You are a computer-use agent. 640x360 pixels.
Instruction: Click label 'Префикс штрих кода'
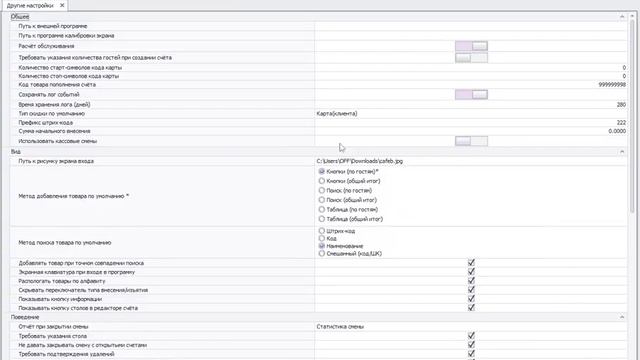pos(46,122)
